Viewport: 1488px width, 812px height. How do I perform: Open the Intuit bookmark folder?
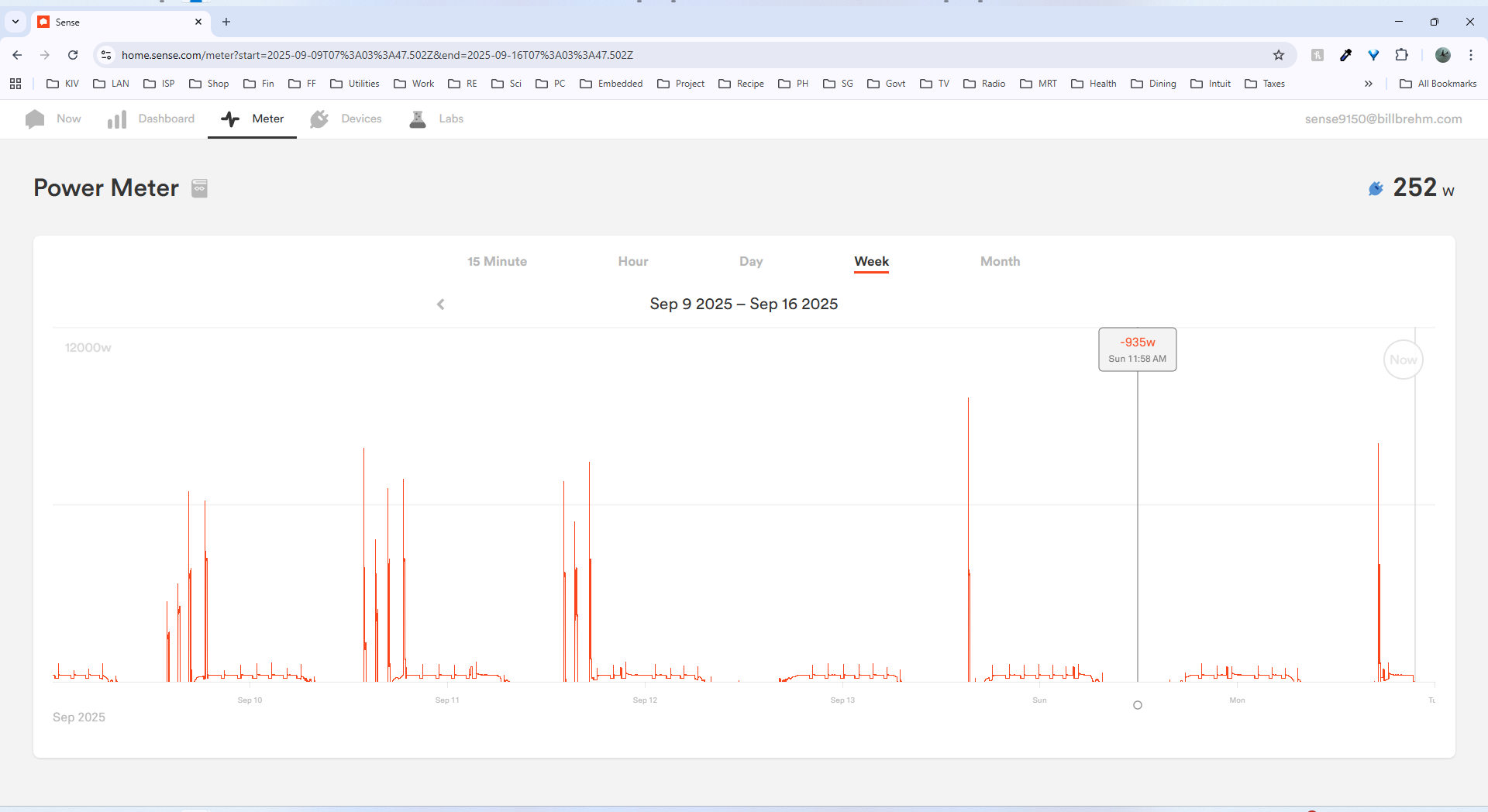tap(1211, 84)
